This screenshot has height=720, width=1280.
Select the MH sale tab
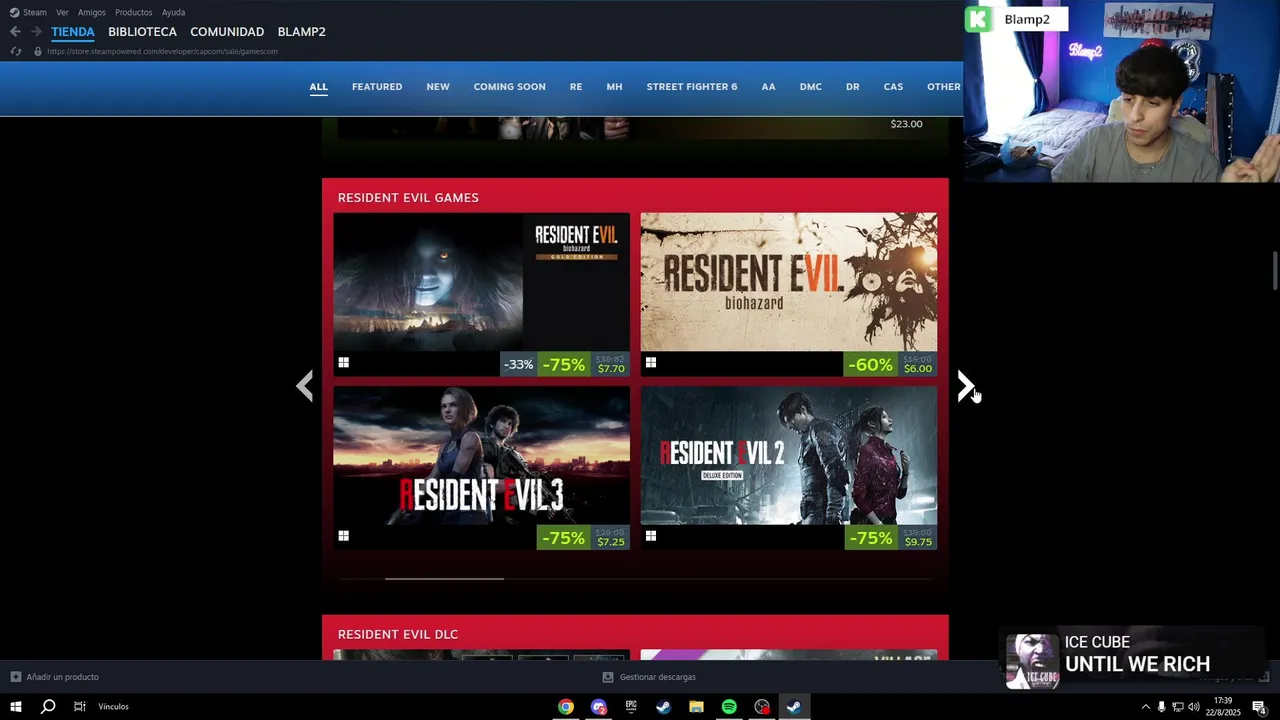[x=614, y=87]
